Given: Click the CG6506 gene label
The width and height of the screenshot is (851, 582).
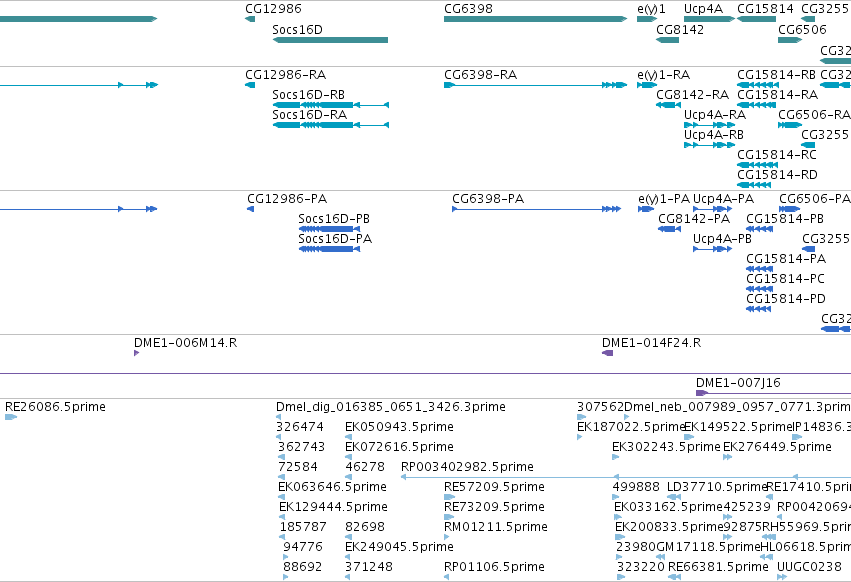Looking at the screenshot, I should tap(802, 29).
